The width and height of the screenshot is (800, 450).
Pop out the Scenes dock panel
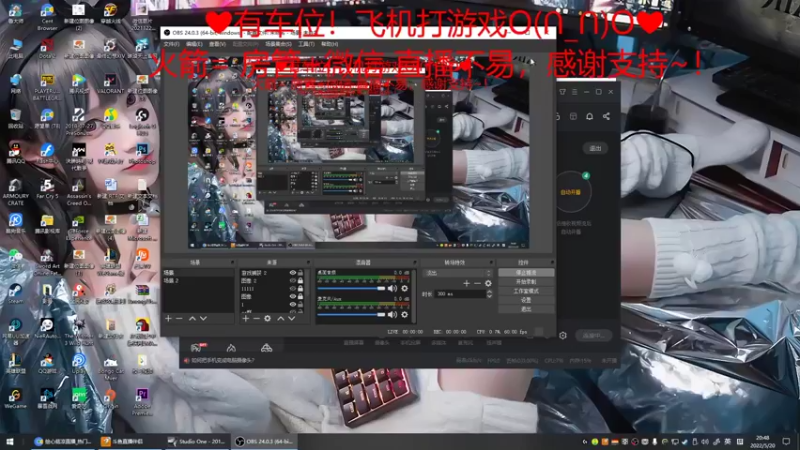(232, 262)
